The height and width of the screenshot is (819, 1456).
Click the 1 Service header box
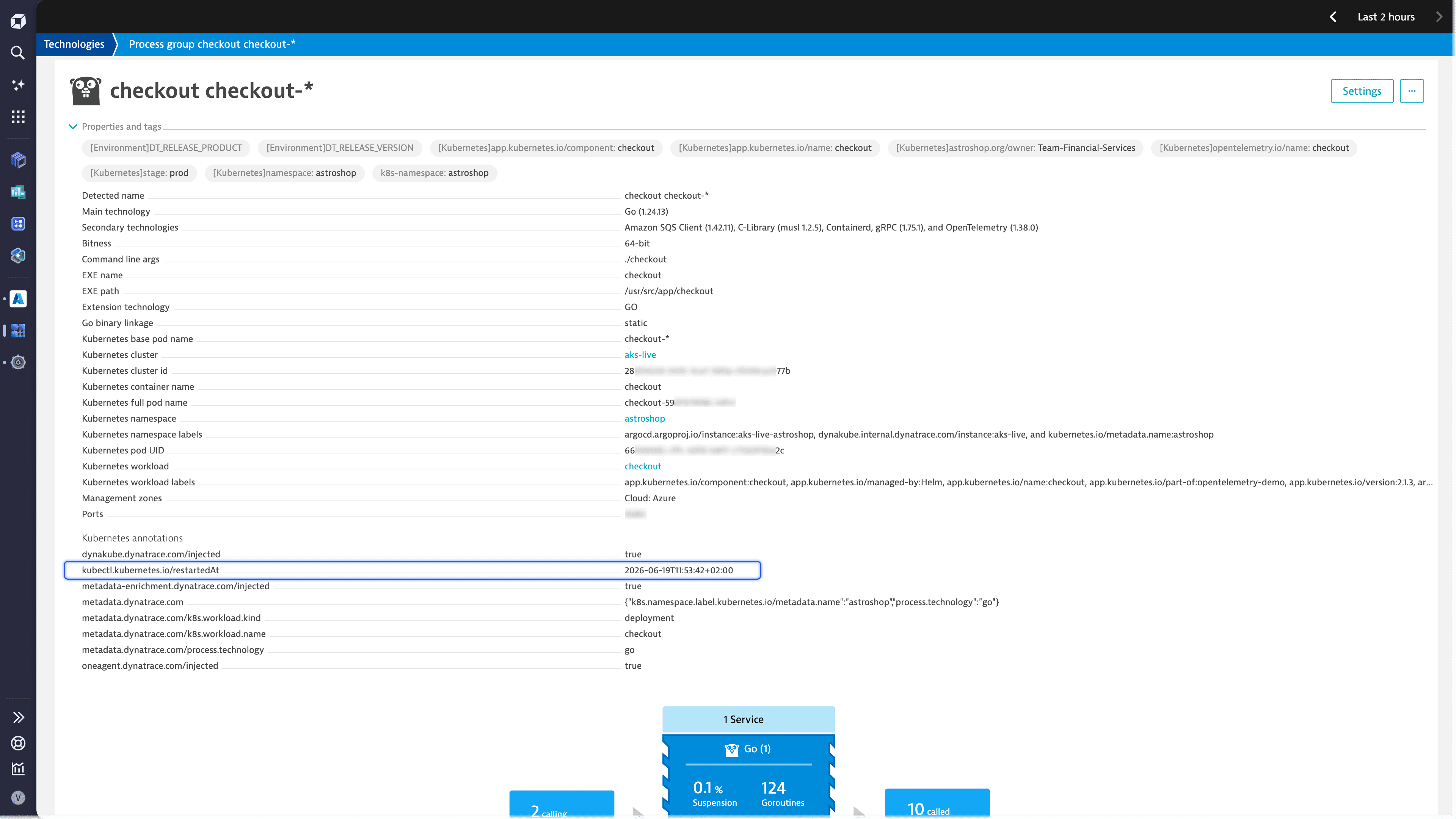[x=748, y=720]
